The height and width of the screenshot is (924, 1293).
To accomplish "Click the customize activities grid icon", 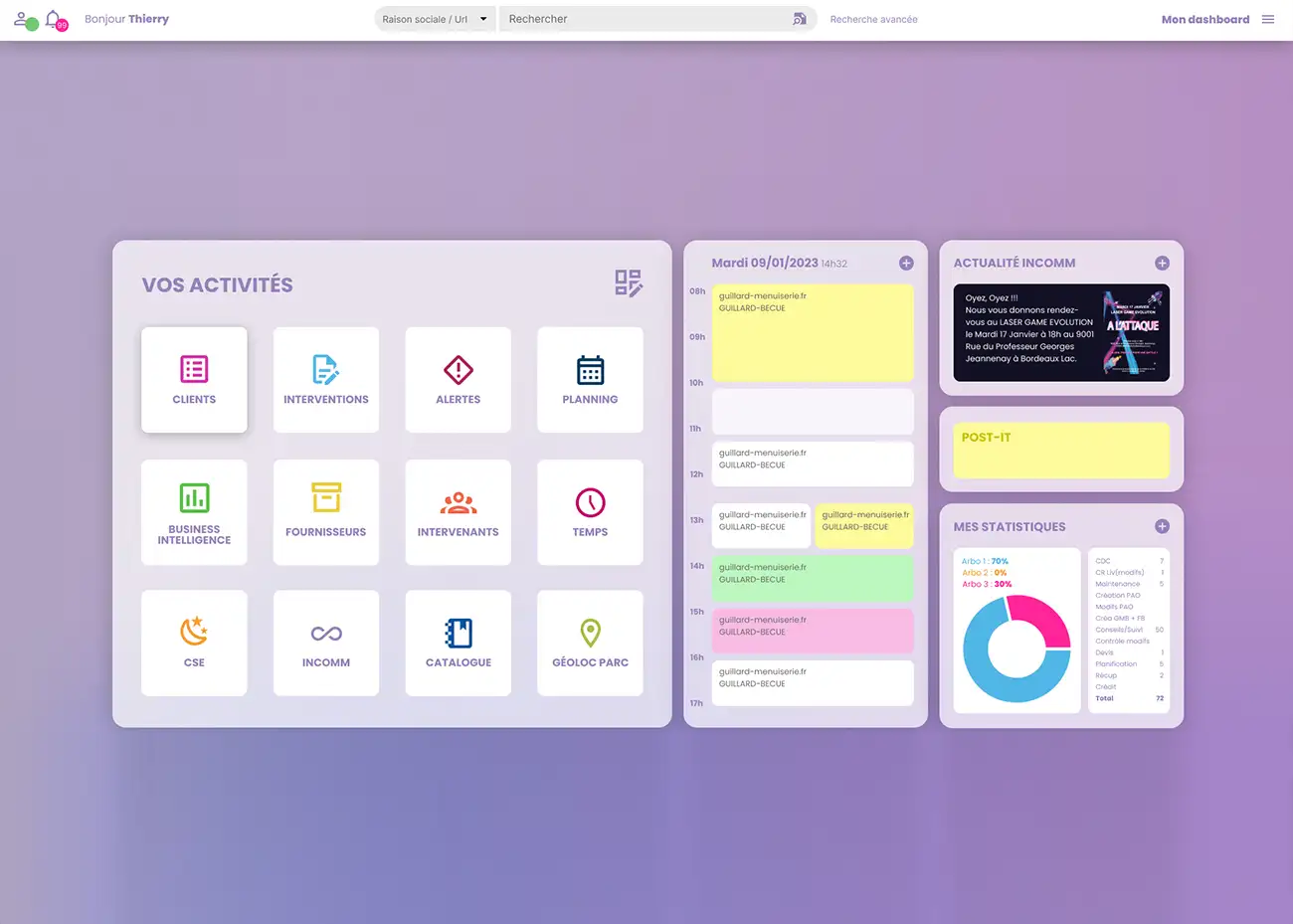I will point(628,283).
